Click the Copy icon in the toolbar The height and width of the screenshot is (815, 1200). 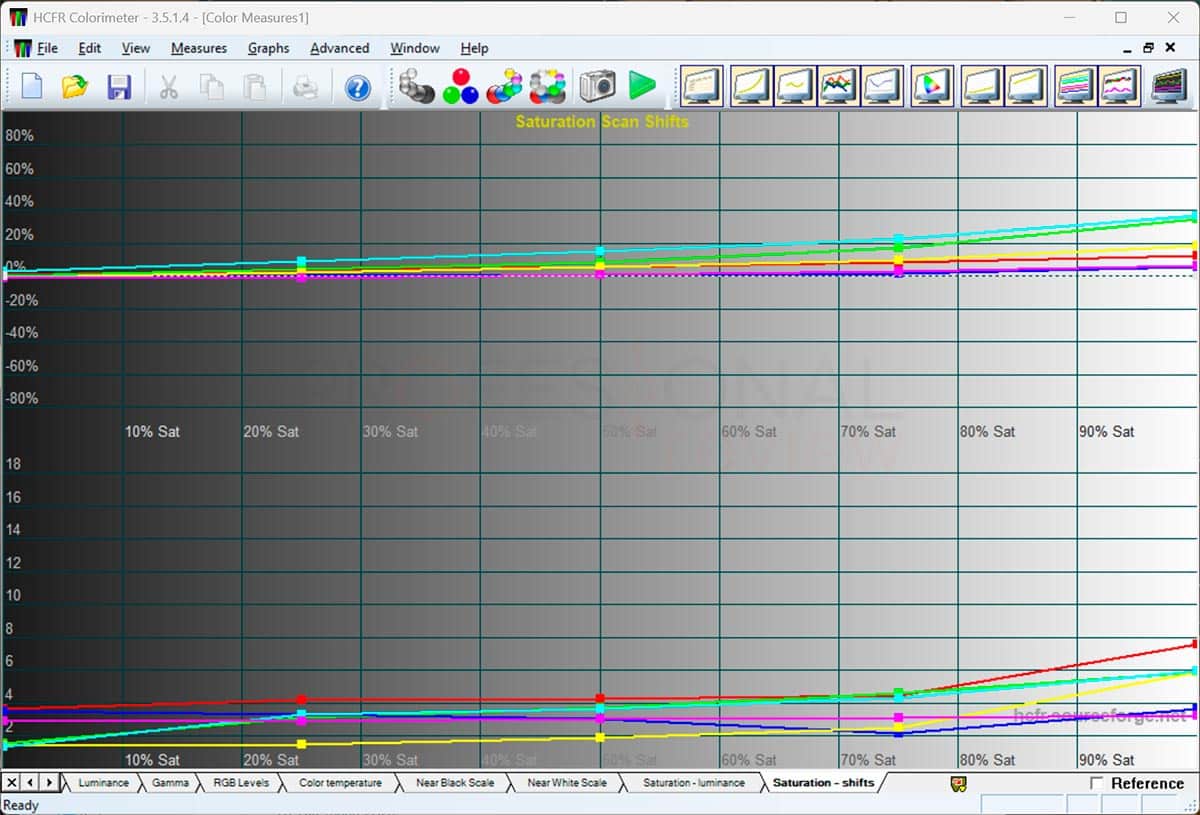[x=212, y=87]
